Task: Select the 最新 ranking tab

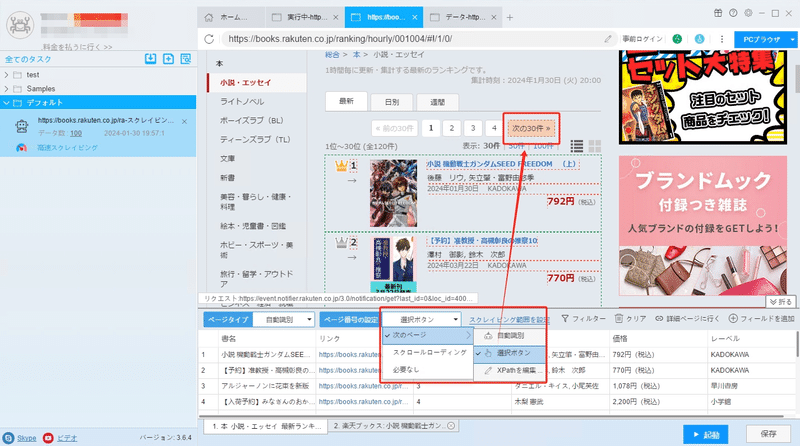Action: 346,101
